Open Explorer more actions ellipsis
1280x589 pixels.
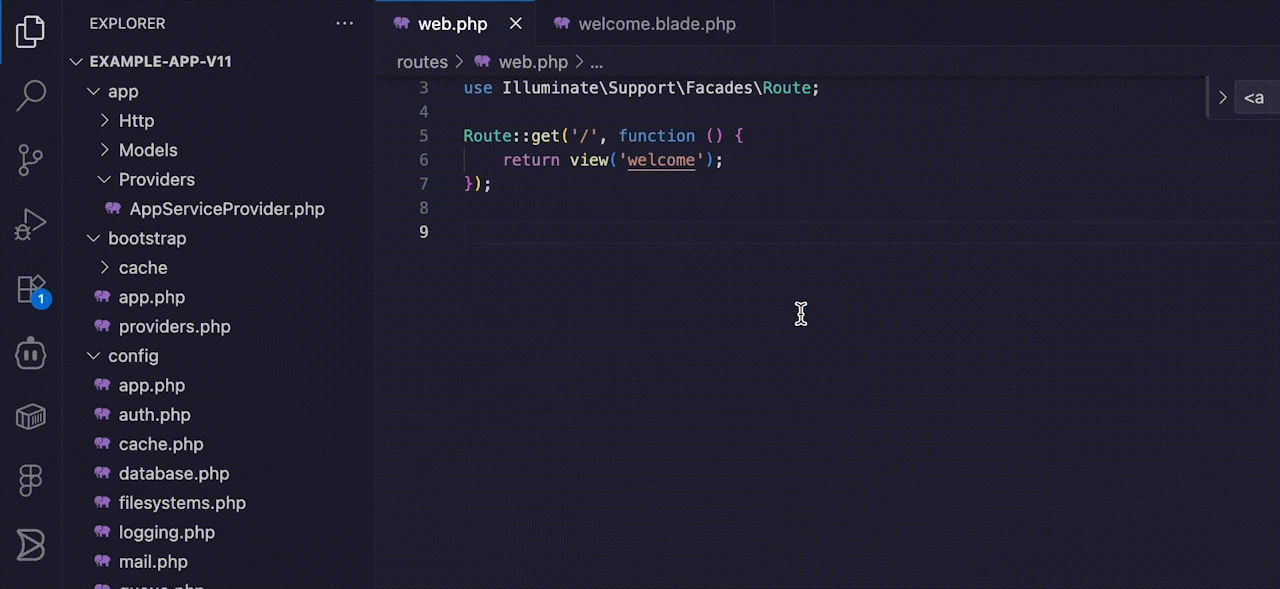pos(344,23)
